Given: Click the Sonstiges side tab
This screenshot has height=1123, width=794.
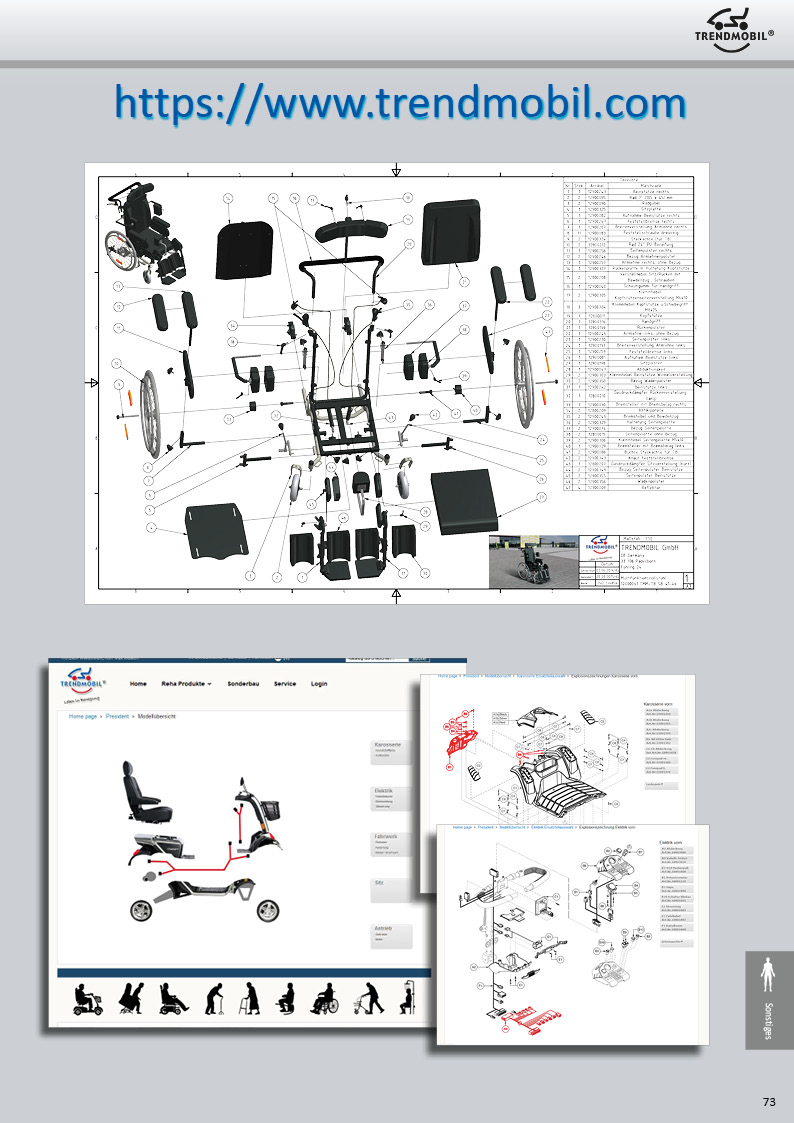Looking at the screenshot, I should coord(769,1000).
